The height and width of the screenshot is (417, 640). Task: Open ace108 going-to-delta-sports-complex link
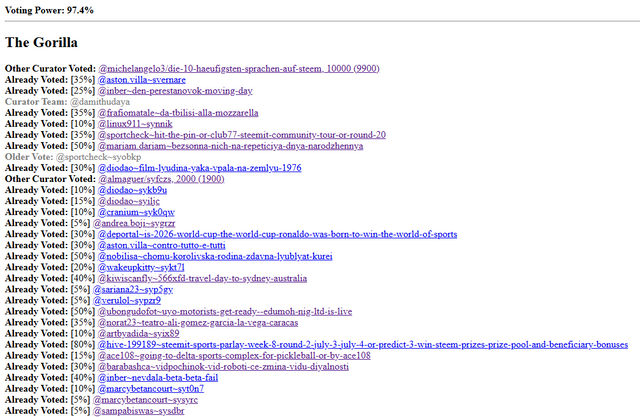tap(234, 355)
